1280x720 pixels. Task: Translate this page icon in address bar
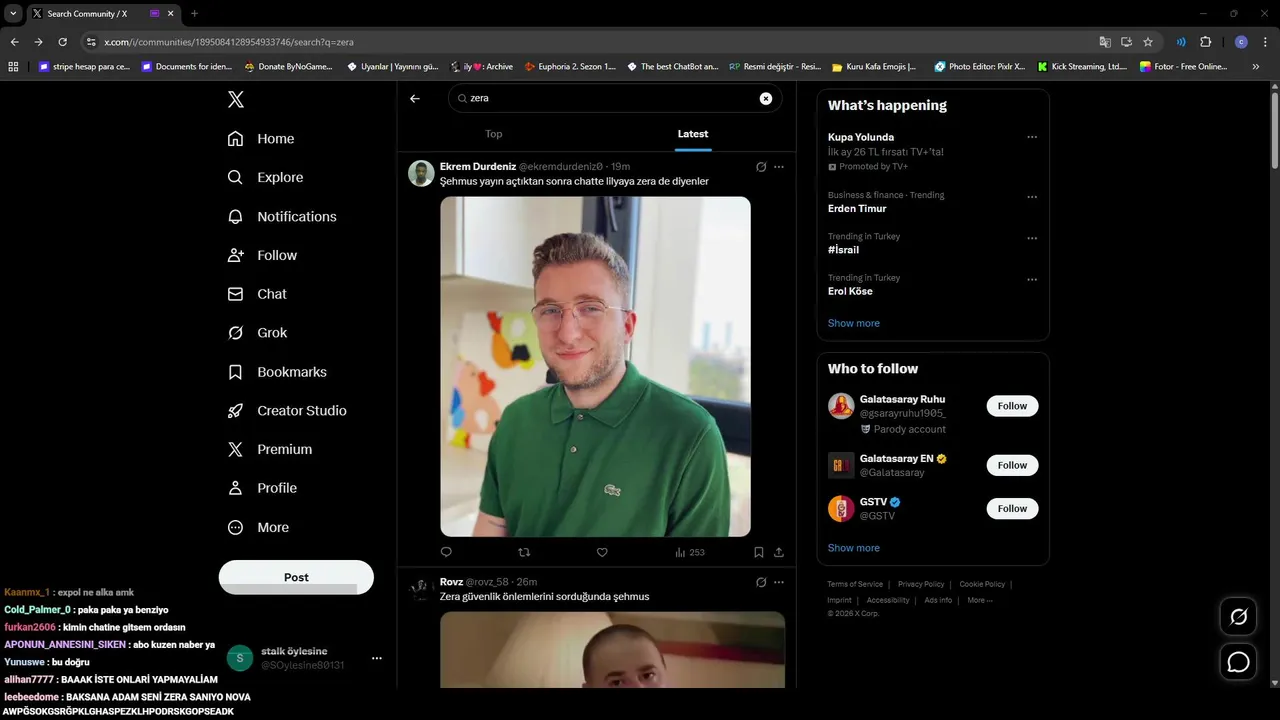click(1105, 42)
